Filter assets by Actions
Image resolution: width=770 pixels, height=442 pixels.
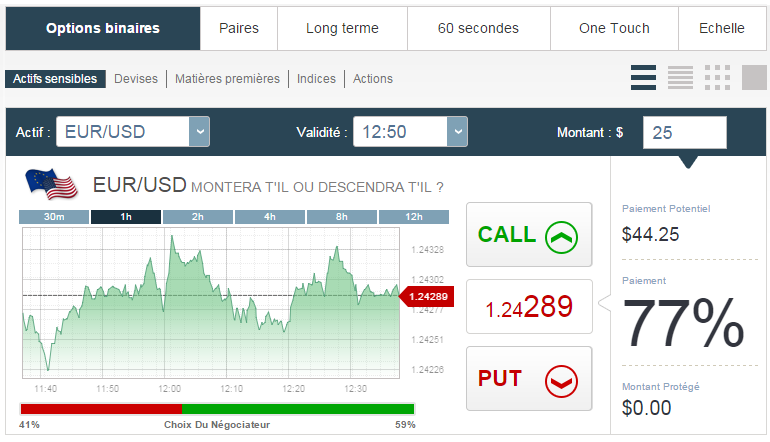[x=373, y=79]
